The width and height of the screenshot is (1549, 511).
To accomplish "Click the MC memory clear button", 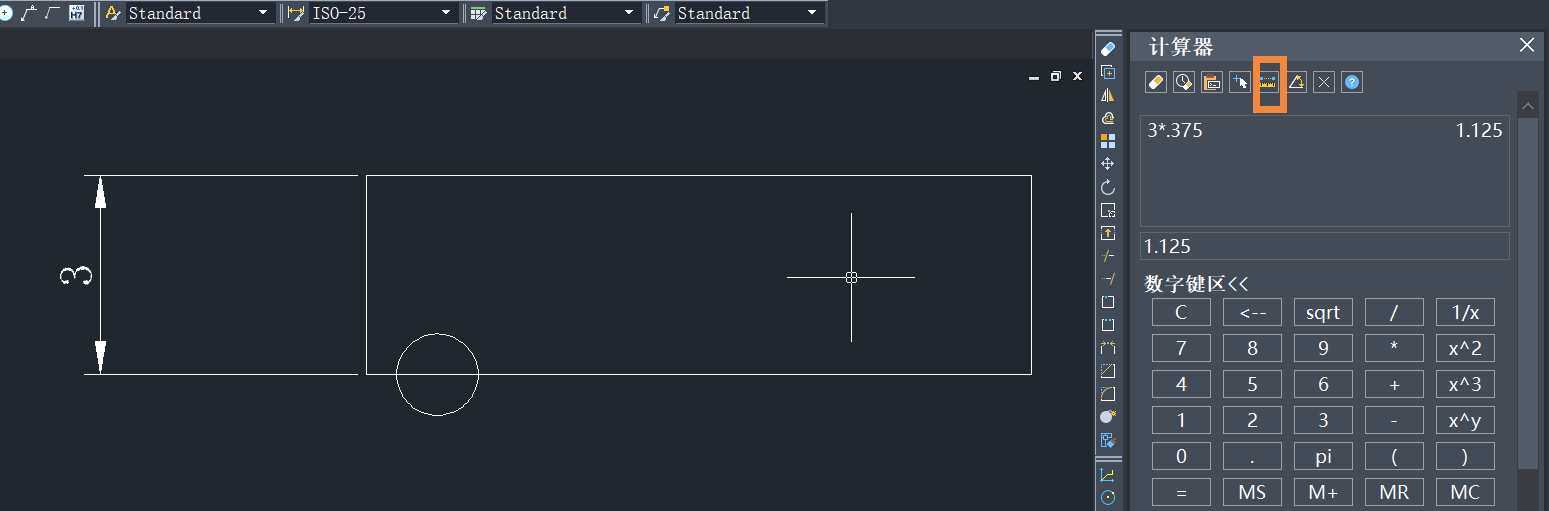I will point(1465,492).
